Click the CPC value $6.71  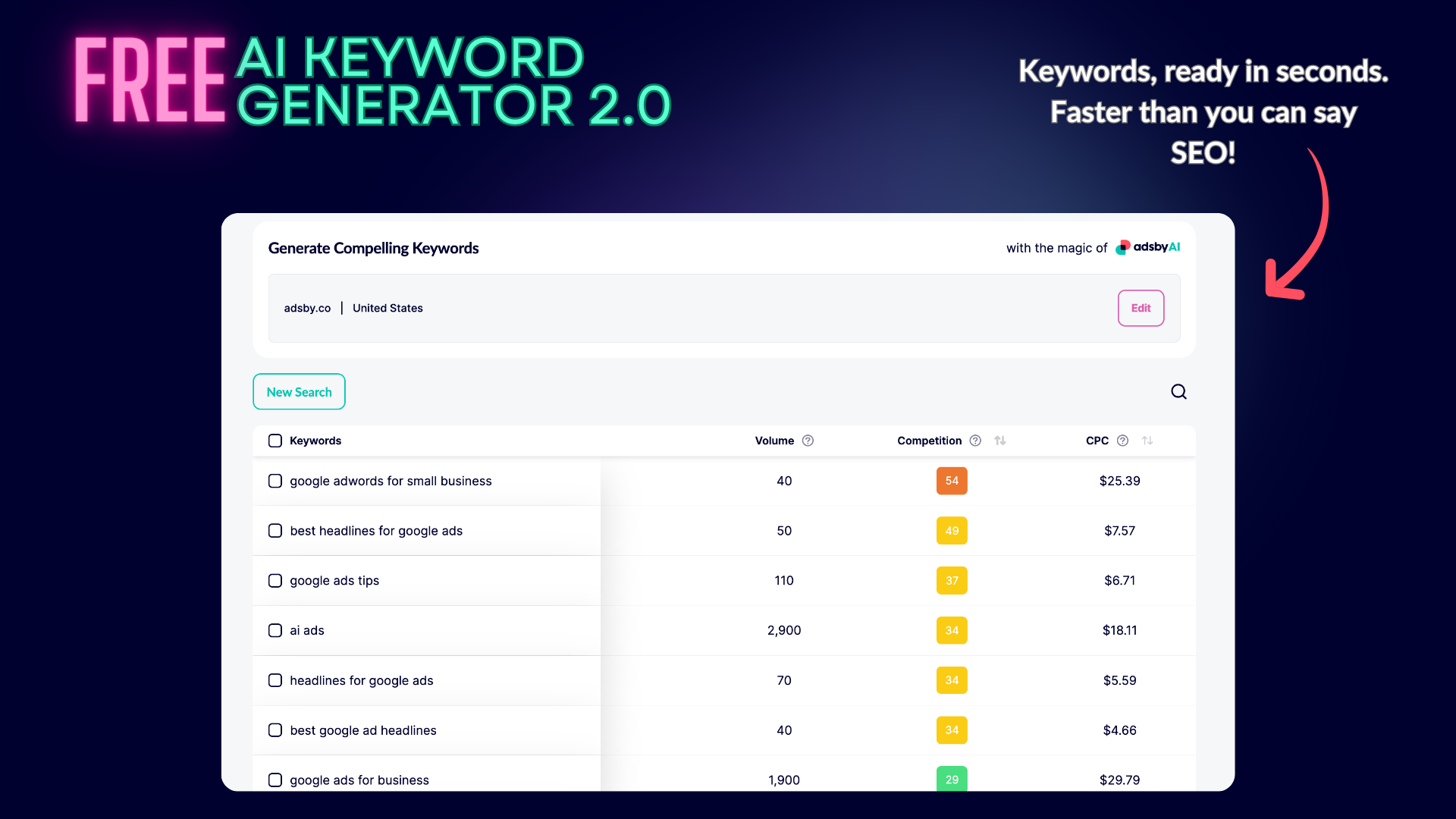pyautogui.click(x=1119, y=581)
